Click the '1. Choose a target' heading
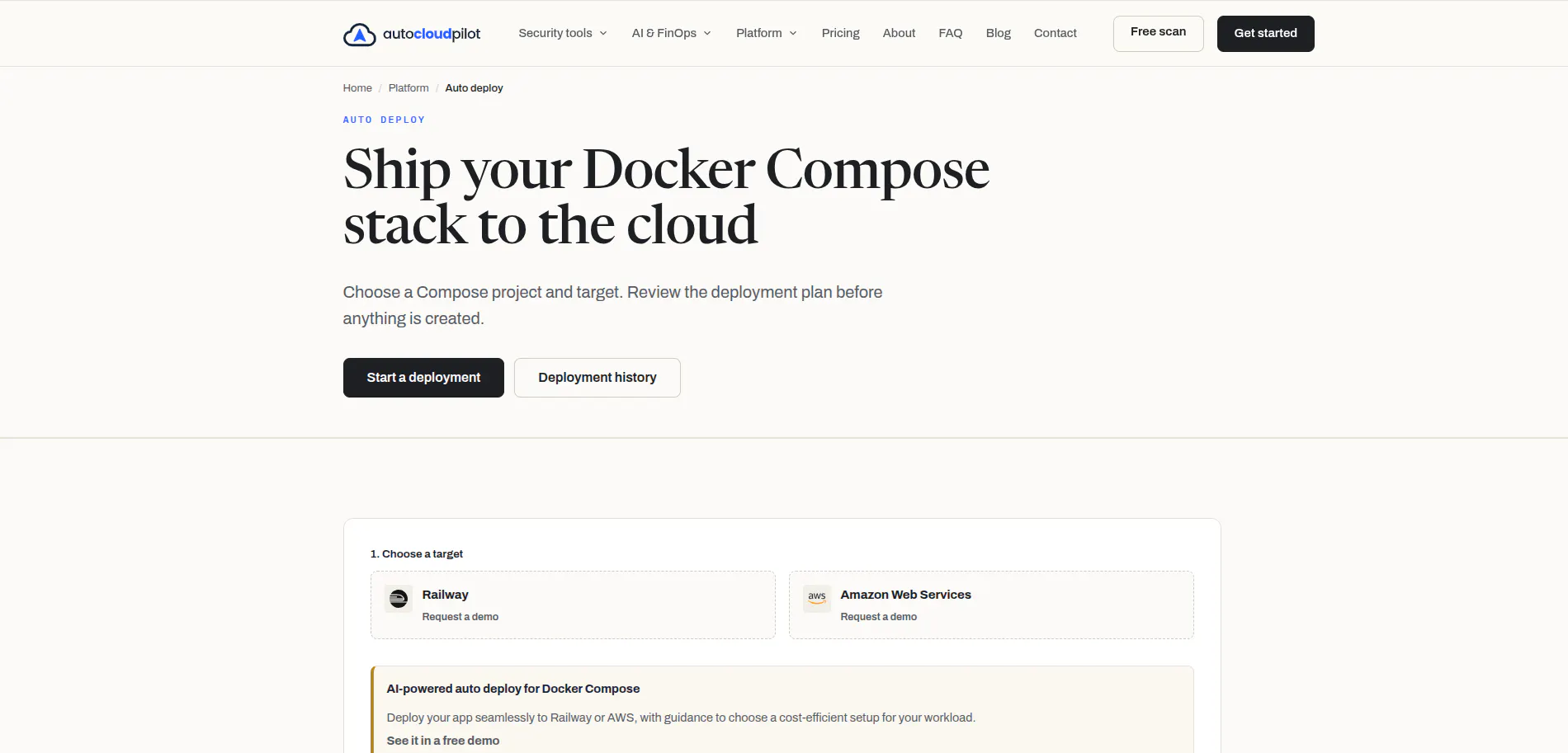 417,554
